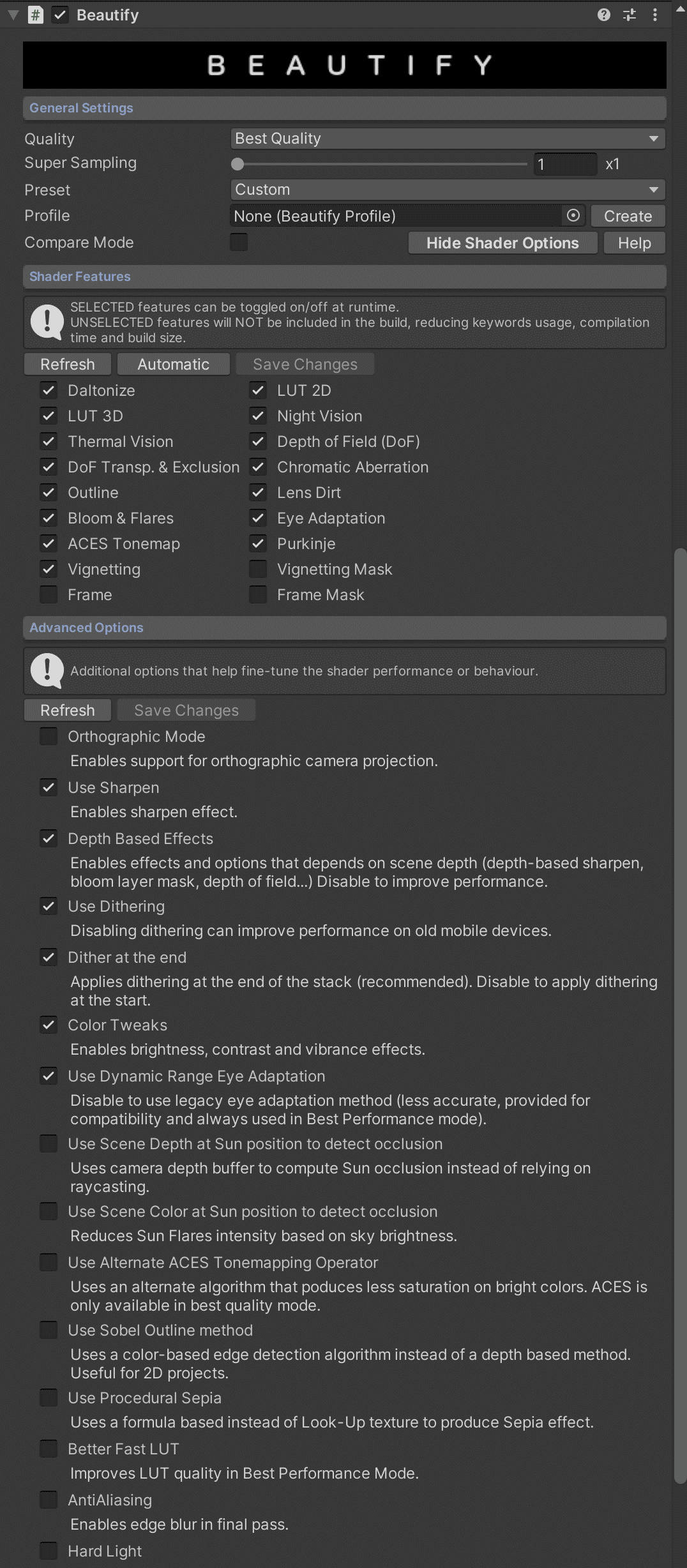Enable Orthographic Mode option
The width and height of the screenshot is (687, 1568).
click(x=49, y=736)
